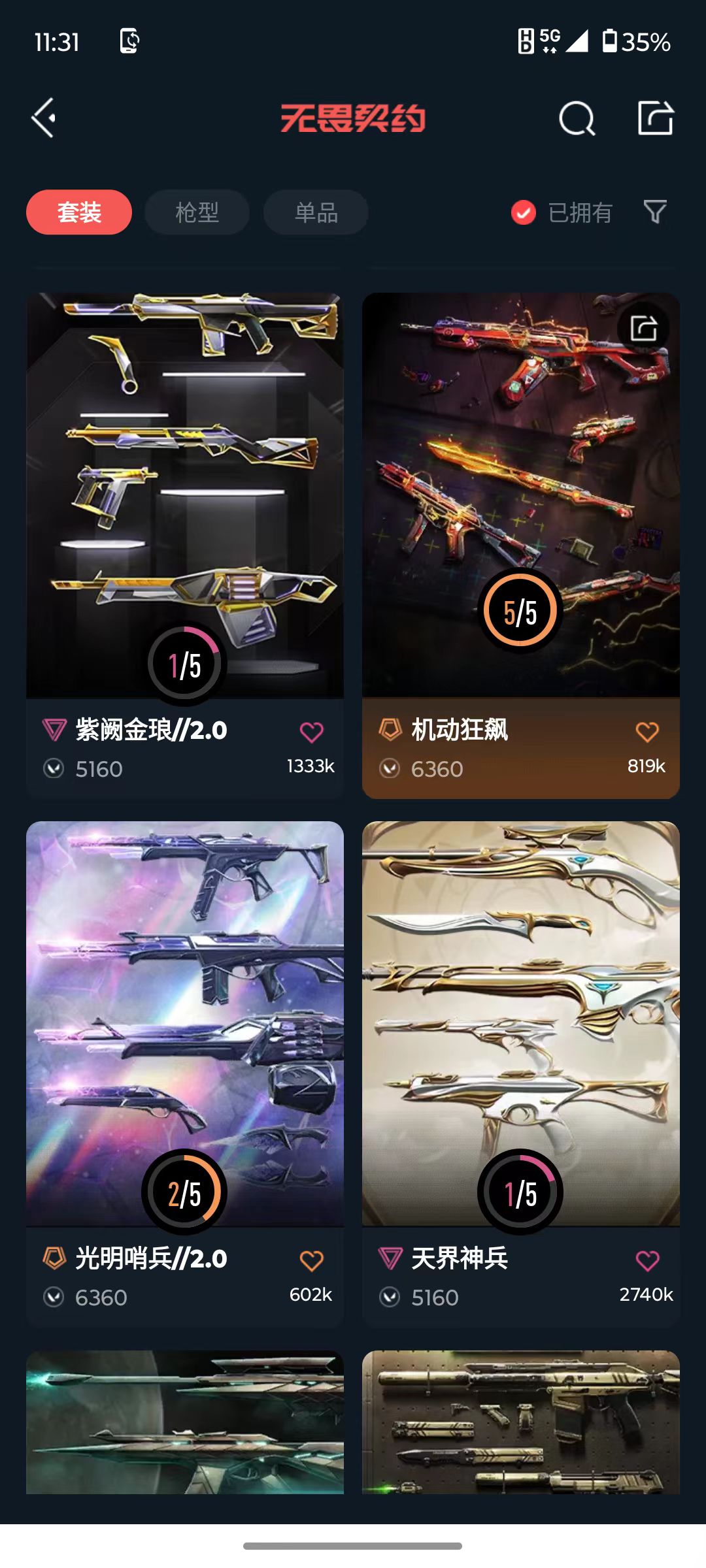
Task: Open the 天界神兵 bundle title
Action: tap(460, 1258)
